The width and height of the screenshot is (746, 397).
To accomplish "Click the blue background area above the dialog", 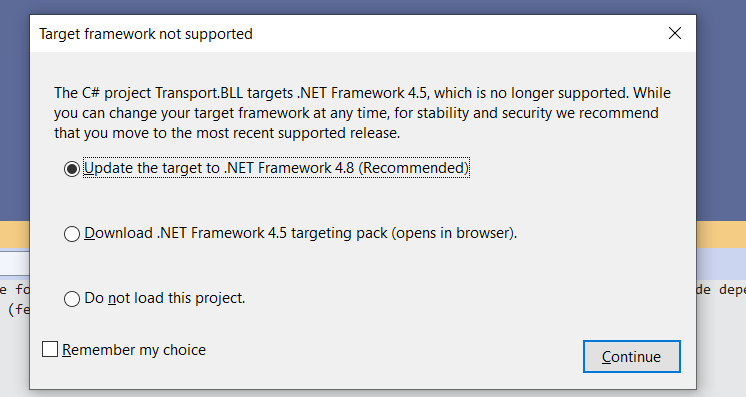I will pyautogui.click(x=373, y=7).
